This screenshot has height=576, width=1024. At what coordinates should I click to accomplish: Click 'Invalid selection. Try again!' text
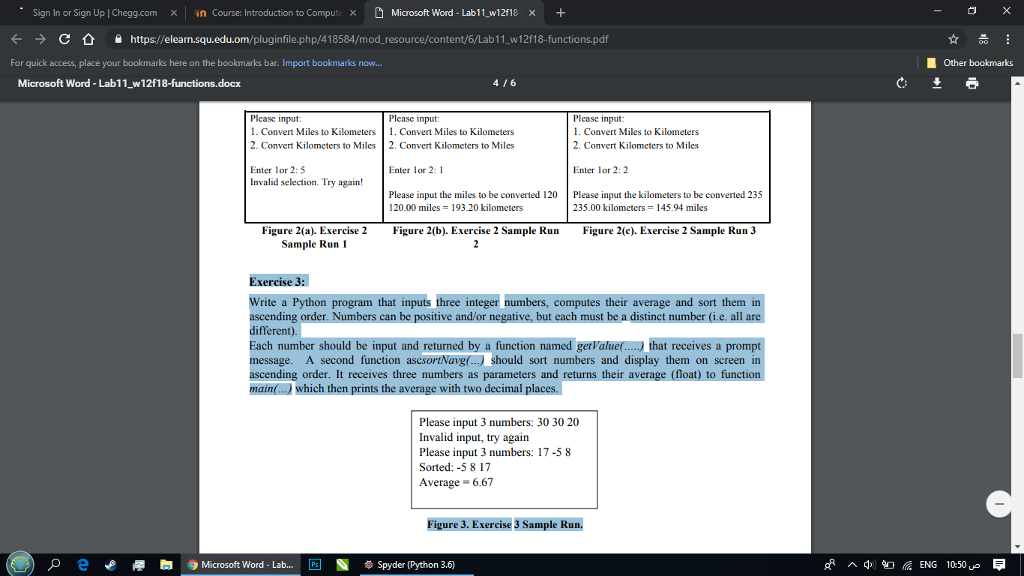306,182
